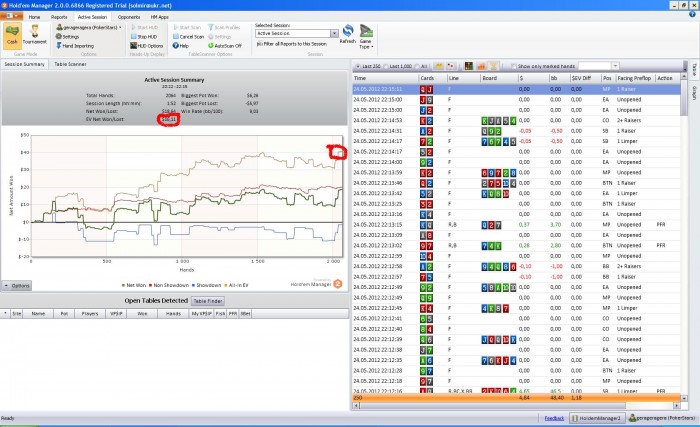Select the hand at 24.05.2012 22:14:53
This screenshot has height=427, width=700.
tap(517, 121)
